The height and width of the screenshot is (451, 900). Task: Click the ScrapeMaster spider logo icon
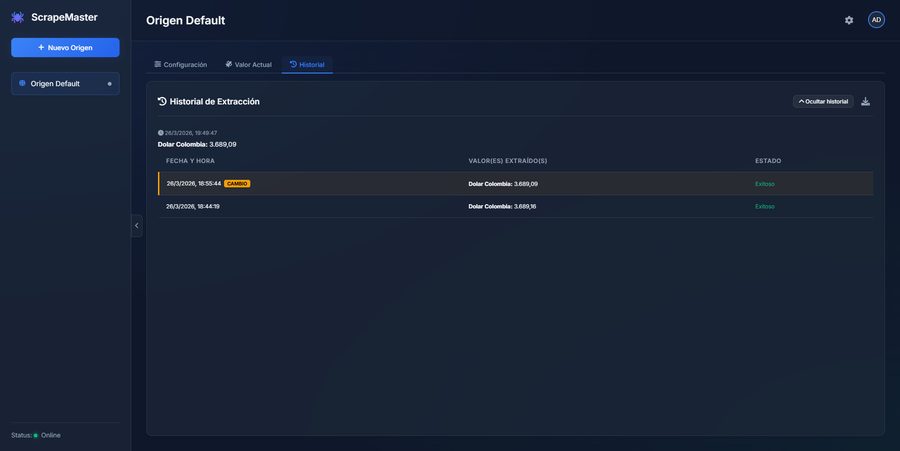tap(17, 17)
